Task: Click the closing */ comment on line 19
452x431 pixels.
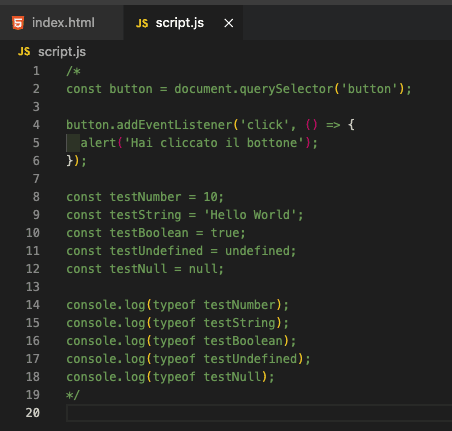Action: 73,395
